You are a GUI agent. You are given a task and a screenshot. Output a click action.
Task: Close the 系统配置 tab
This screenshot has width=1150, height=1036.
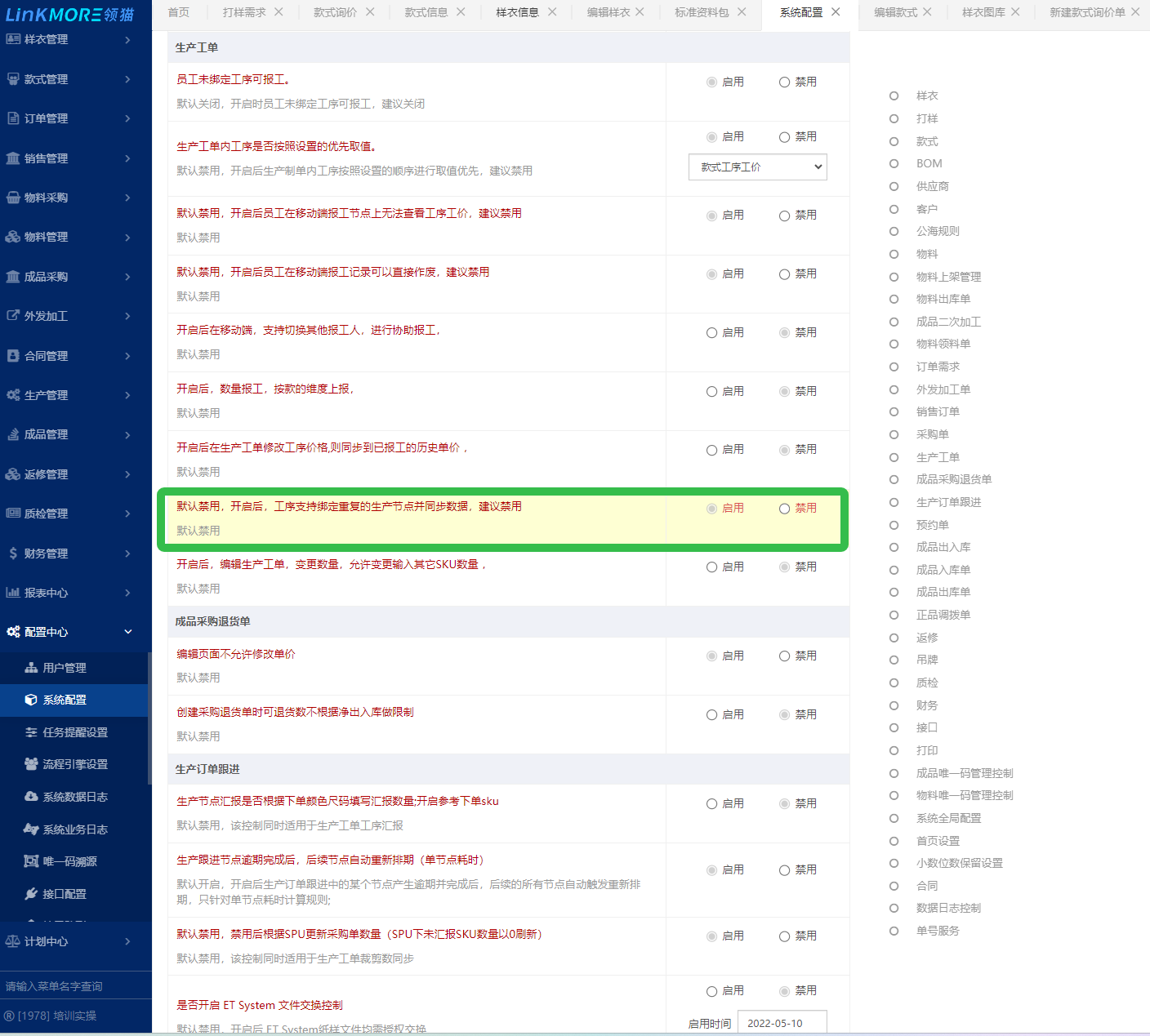[836, 12]
